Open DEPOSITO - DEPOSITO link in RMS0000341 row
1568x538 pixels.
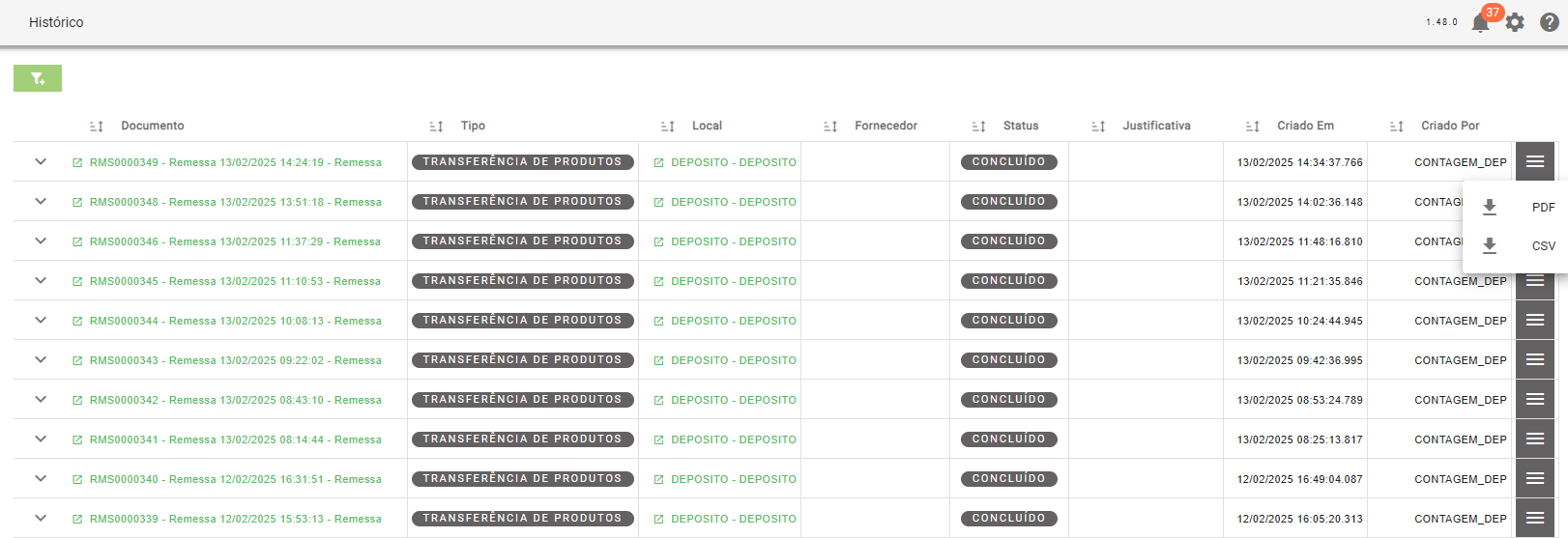point(734,439)
